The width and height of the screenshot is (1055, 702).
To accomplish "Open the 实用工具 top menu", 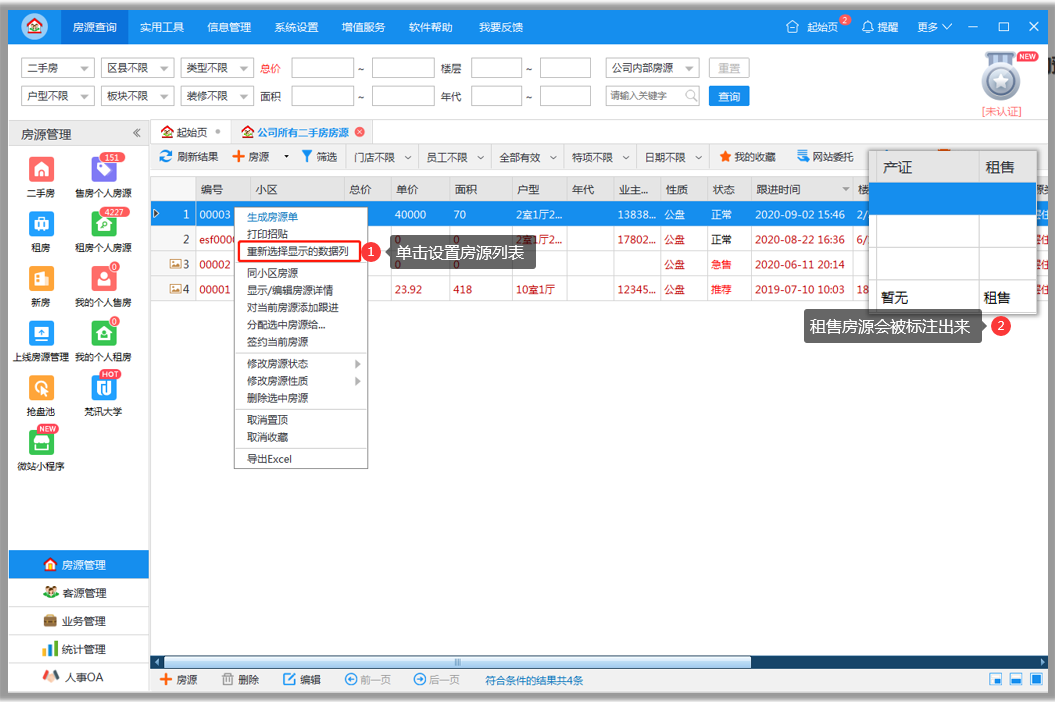I will click(x=161, y=28).
